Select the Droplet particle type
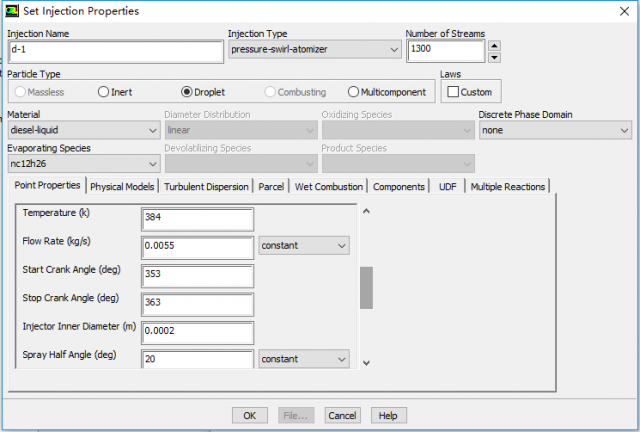The image size is (640, 432). [187, 92]
